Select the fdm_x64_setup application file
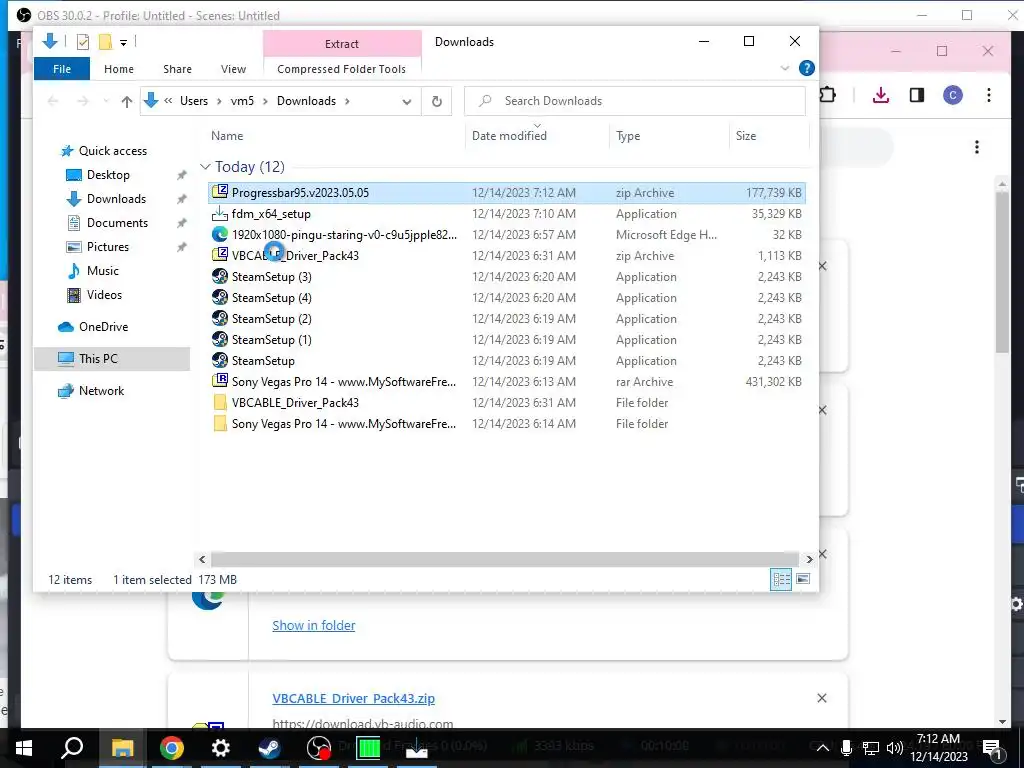This screenshot has height=768, width=1024. (507, 214)
